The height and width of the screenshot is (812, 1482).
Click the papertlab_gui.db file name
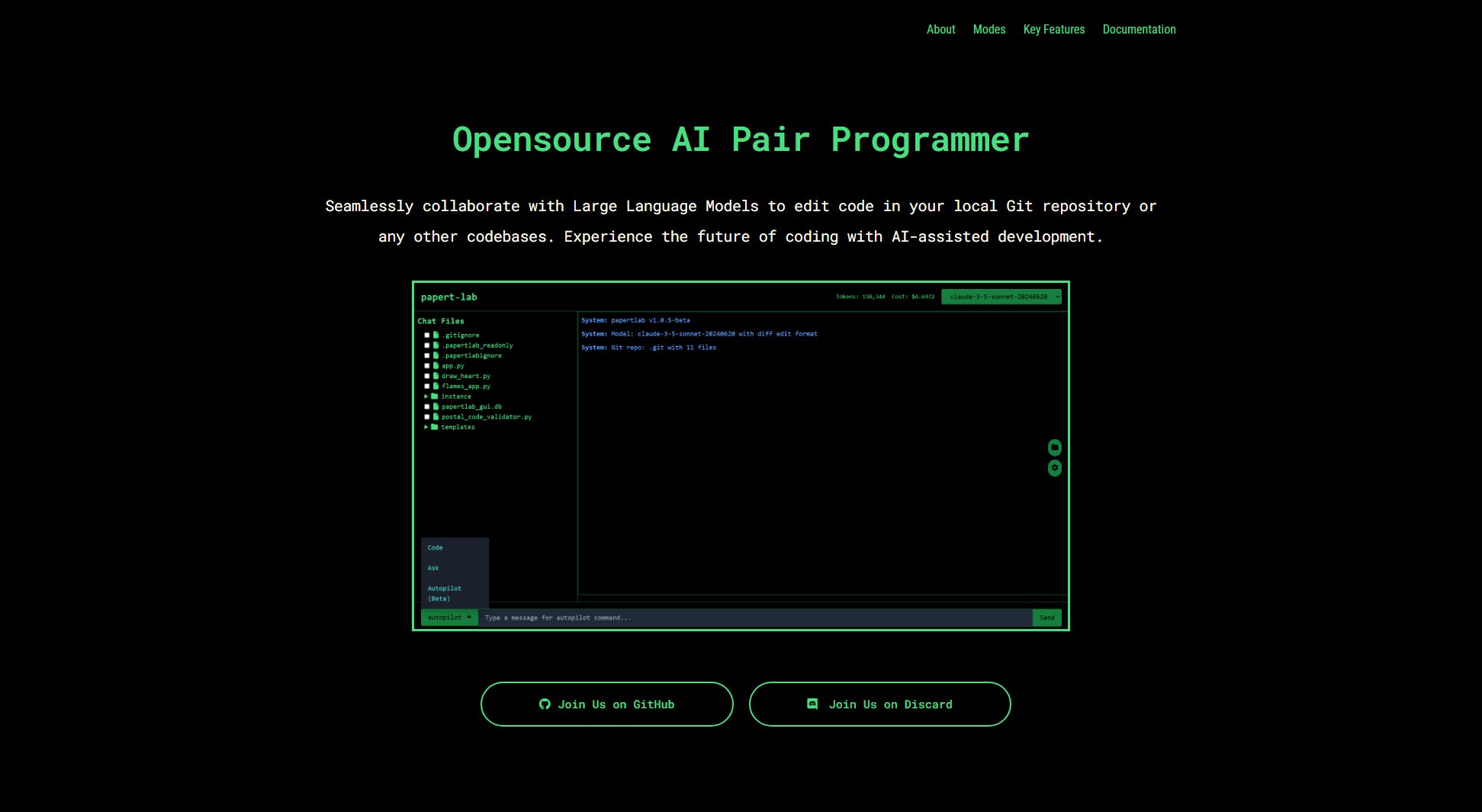coord(471,406)
